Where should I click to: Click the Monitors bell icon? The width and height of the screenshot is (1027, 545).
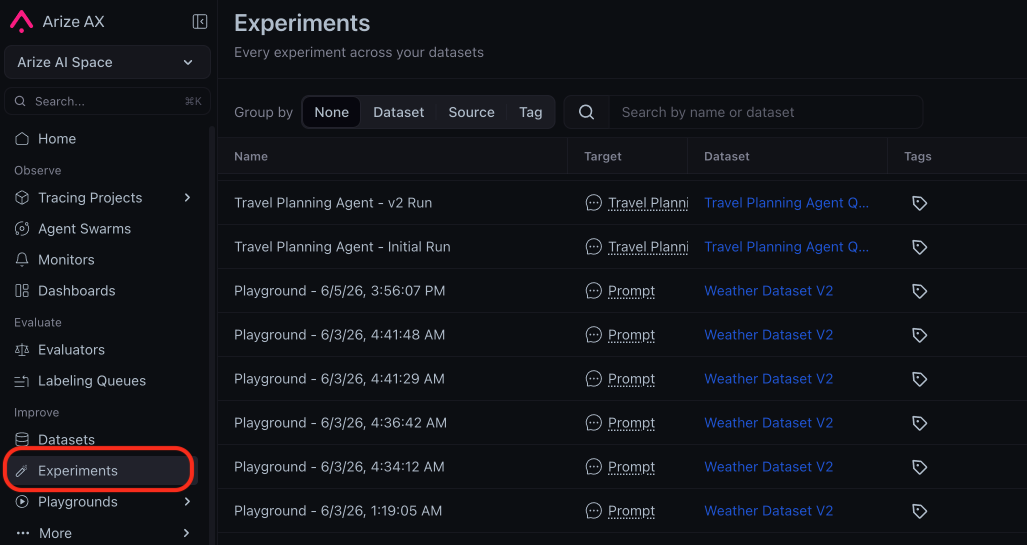pyautogui.click(x=22, y=259)
